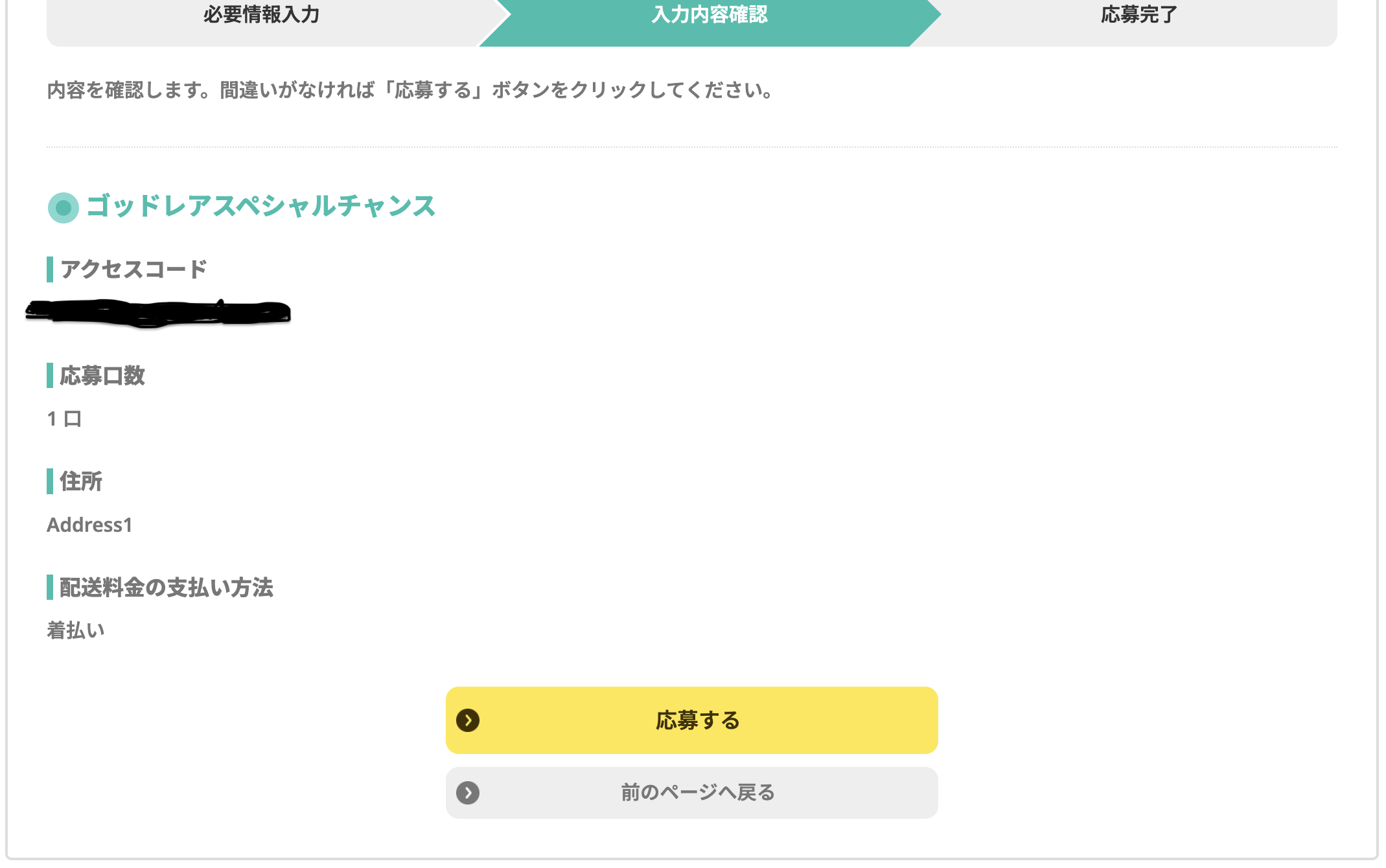Image resolution: width=1386 pixels, height=868 pixels.
Task: Click the 1口 entry count value
Action: (64, 419)
